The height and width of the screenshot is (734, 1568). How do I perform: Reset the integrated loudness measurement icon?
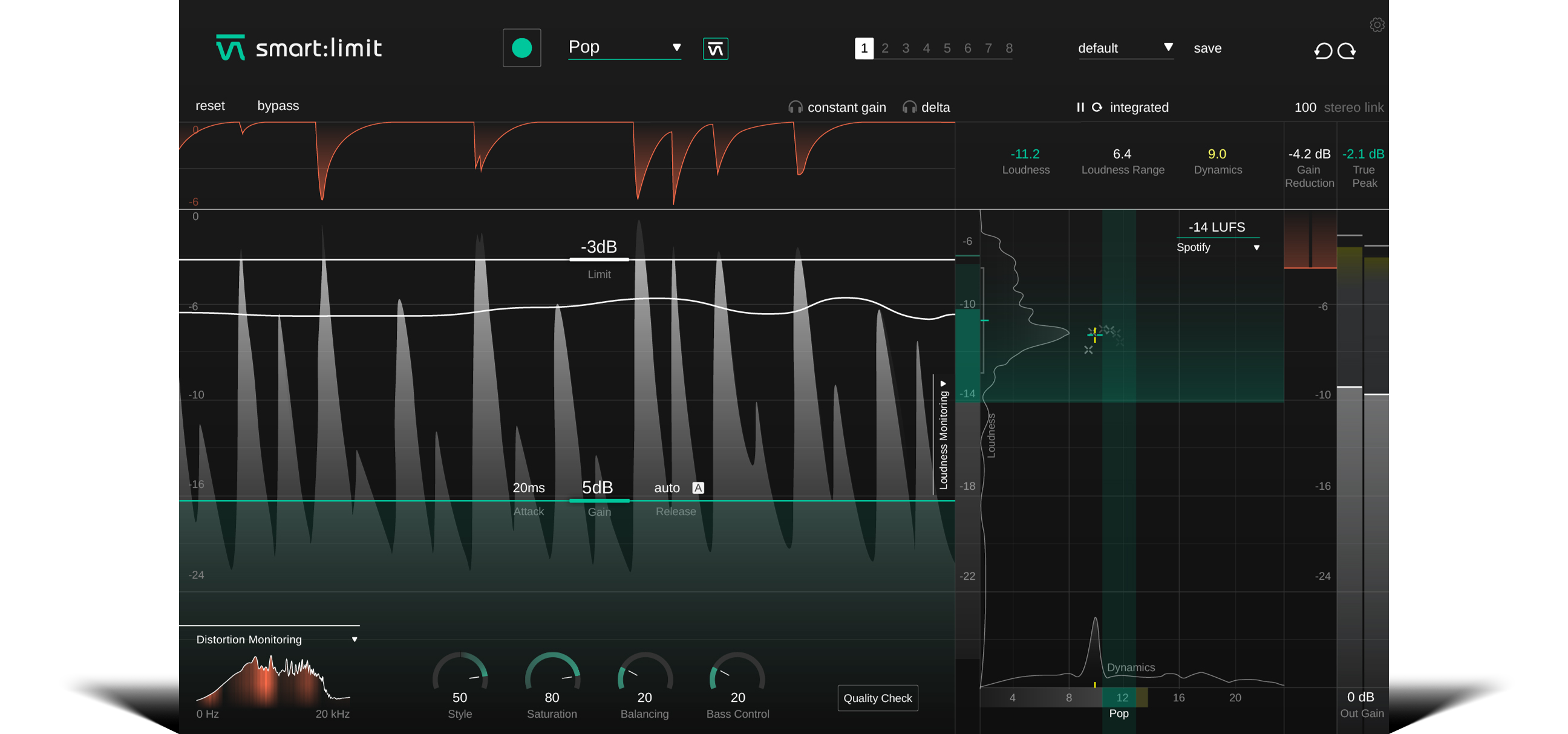click(x=1097, y=108)
